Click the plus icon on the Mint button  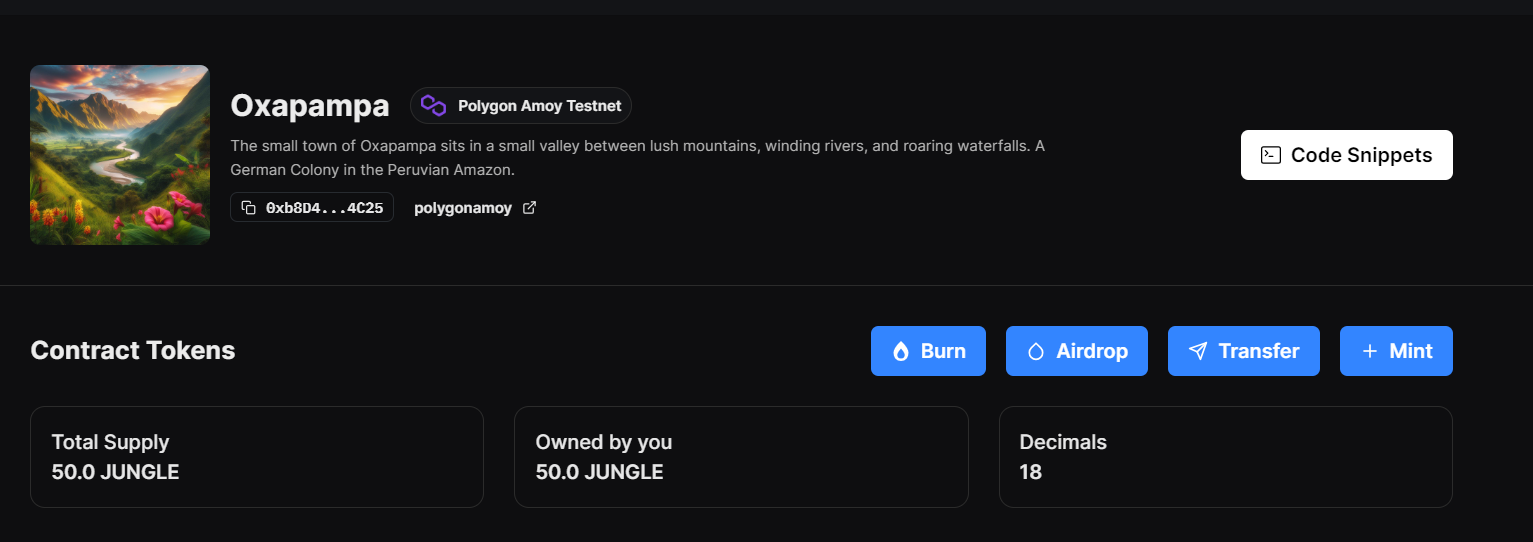click(x=1370, y=352)
